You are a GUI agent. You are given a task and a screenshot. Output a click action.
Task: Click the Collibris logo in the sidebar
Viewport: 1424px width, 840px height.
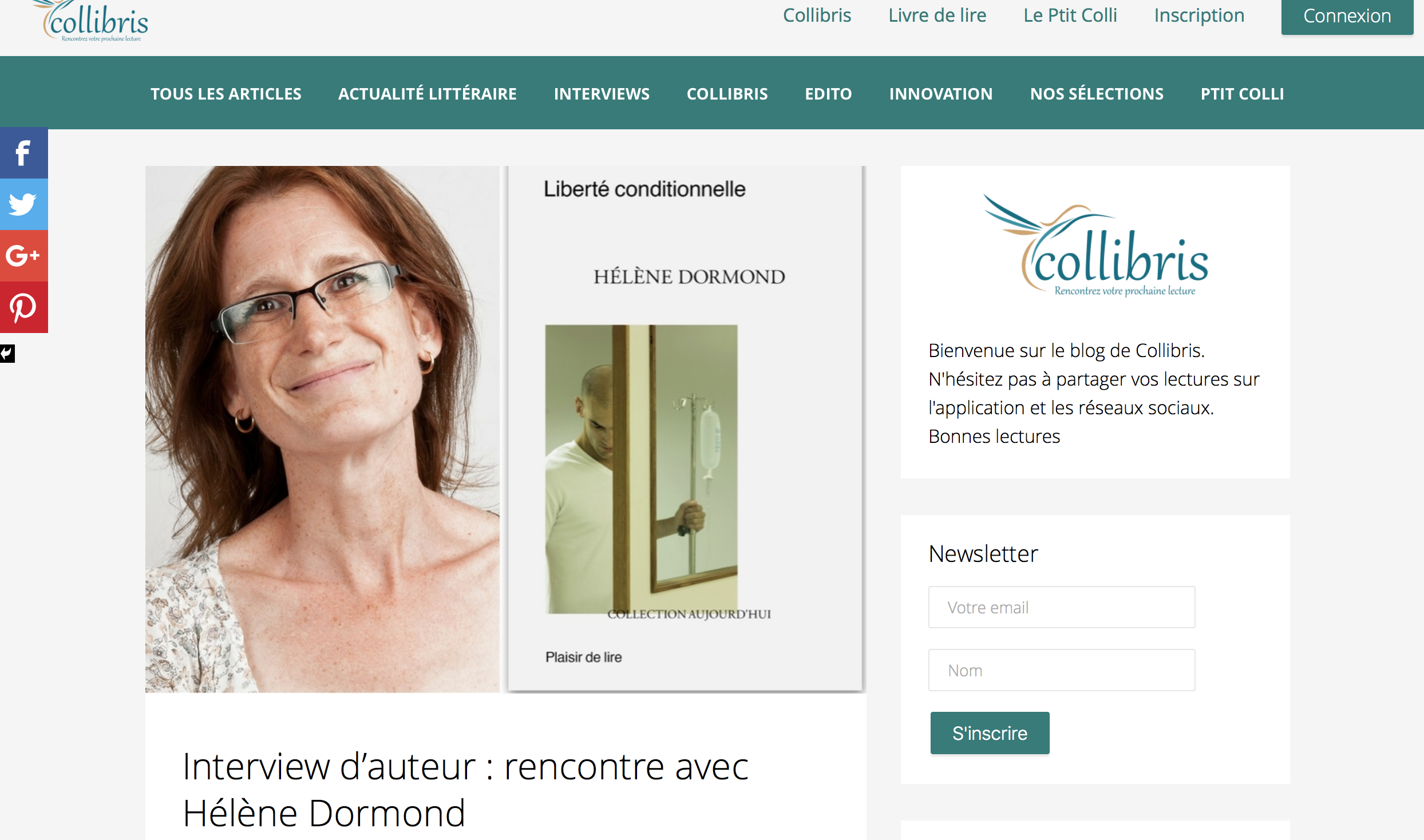pyautogui.click(x=1095, y=246)
